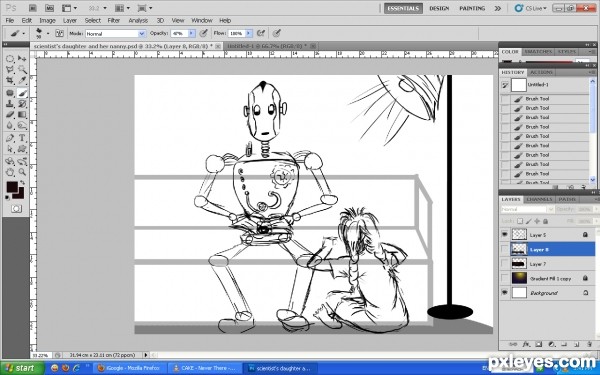This screenshot has height=375, width=600.
Task: Show Layer 7 visibility
Action: click(505, 264)
